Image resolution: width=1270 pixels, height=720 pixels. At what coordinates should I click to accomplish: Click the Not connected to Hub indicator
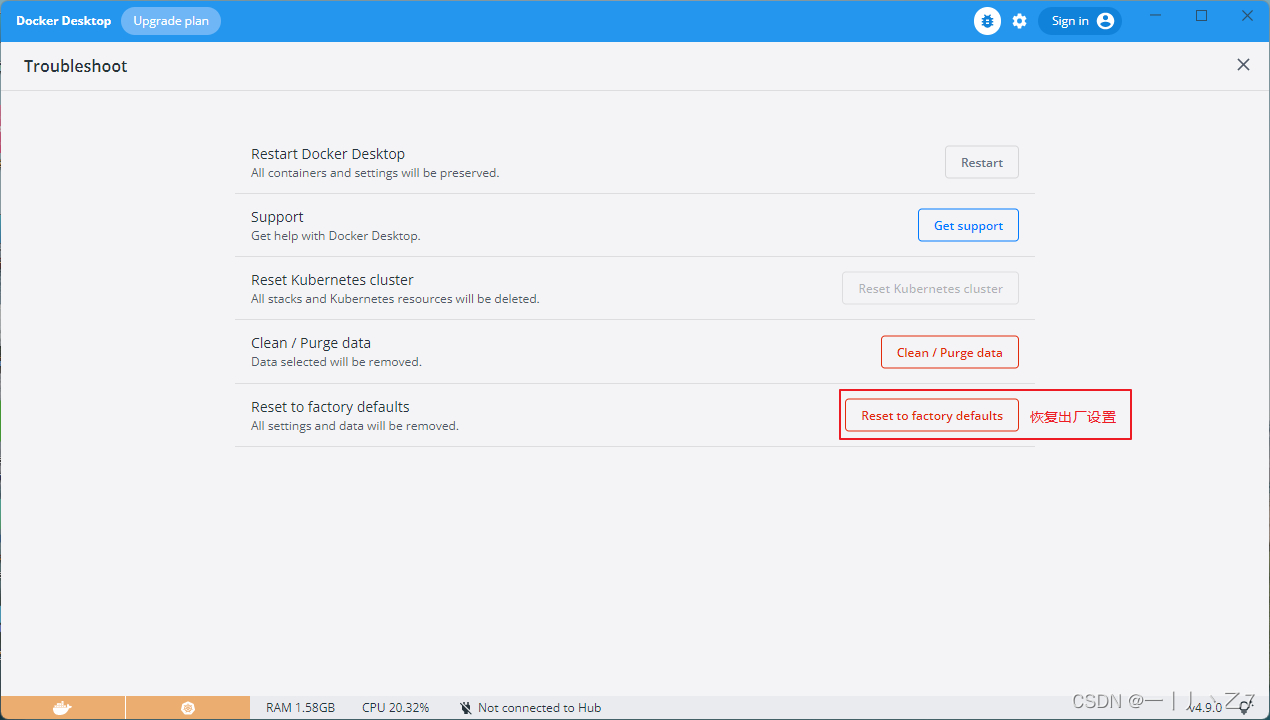[x=530, y=708]
